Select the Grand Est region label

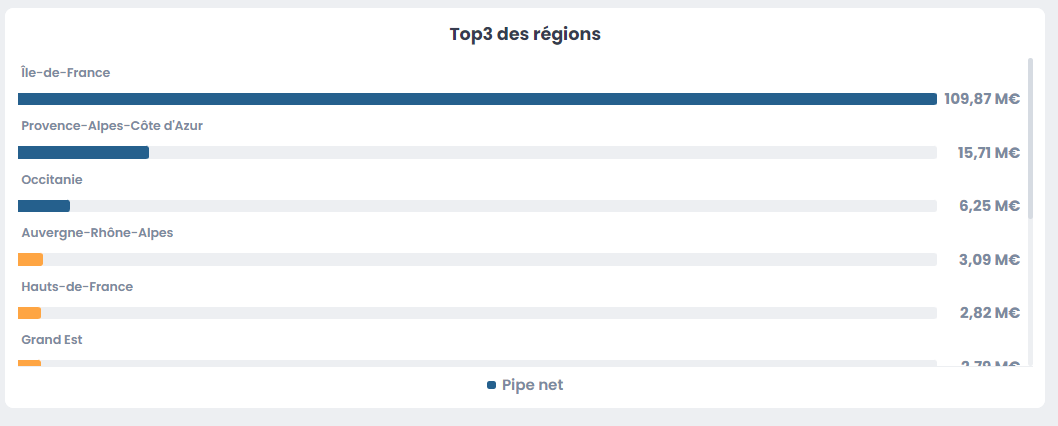52,340
